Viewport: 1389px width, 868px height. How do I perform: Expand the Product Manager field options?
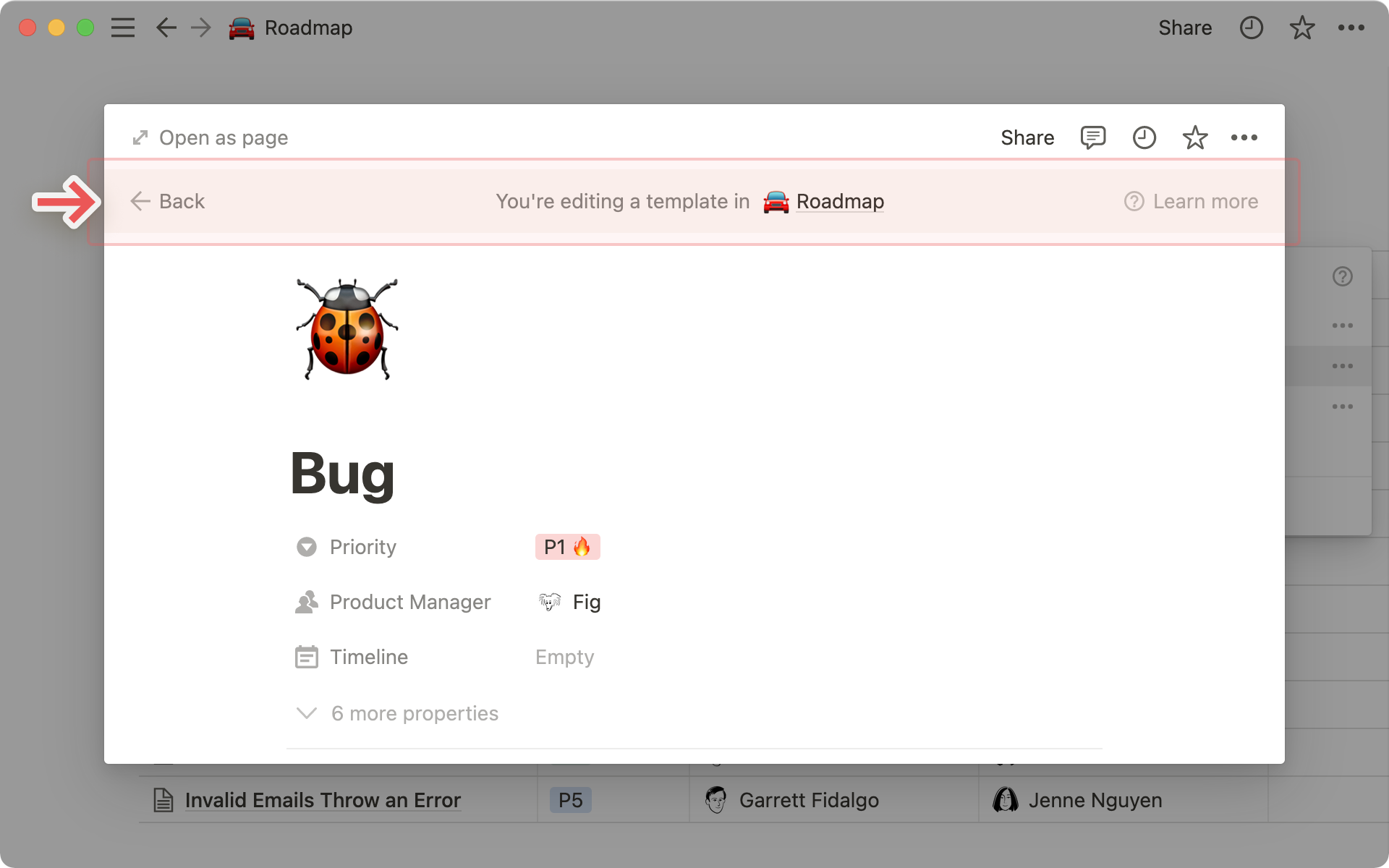tap(568, 601)
